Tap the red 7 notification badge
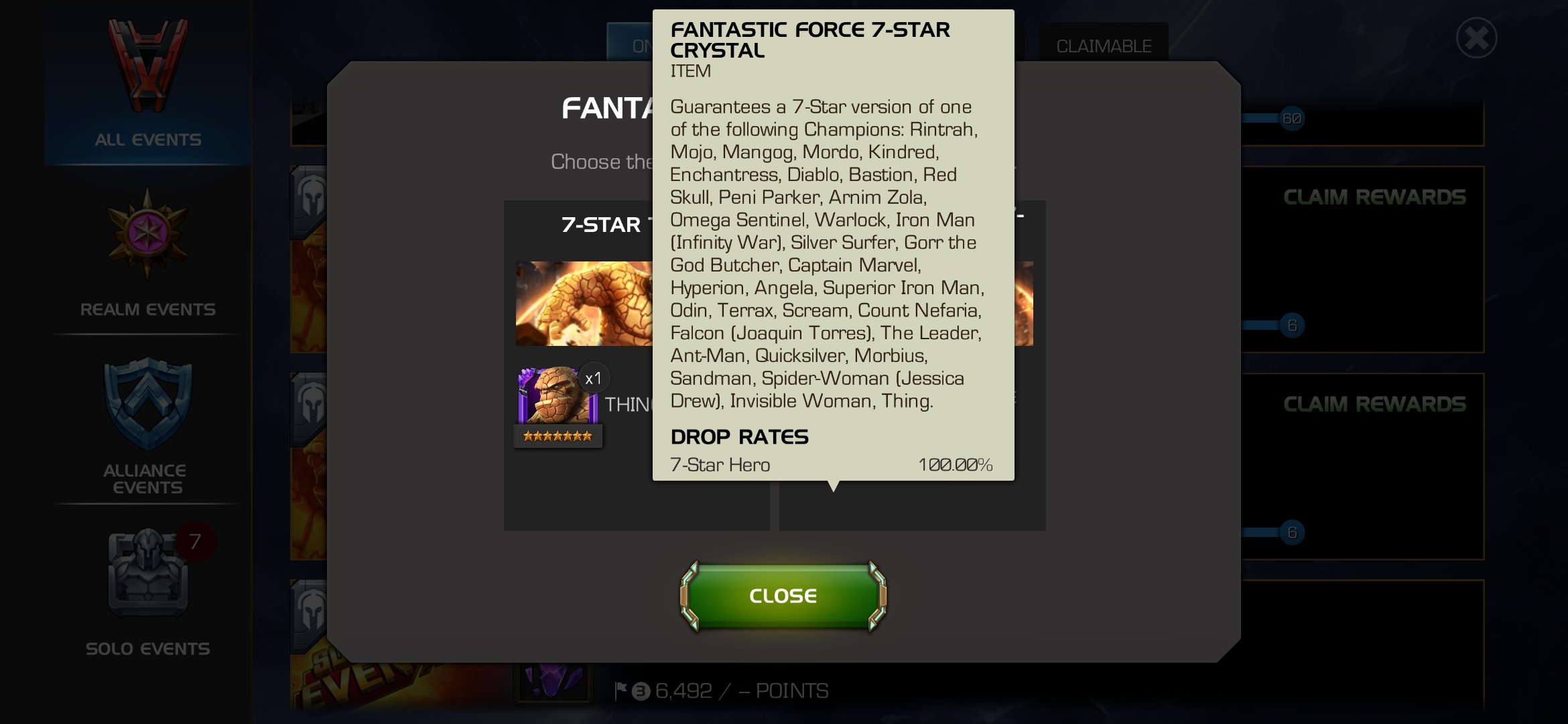This screenshot has width=1568, height=724. click(196, 541)
